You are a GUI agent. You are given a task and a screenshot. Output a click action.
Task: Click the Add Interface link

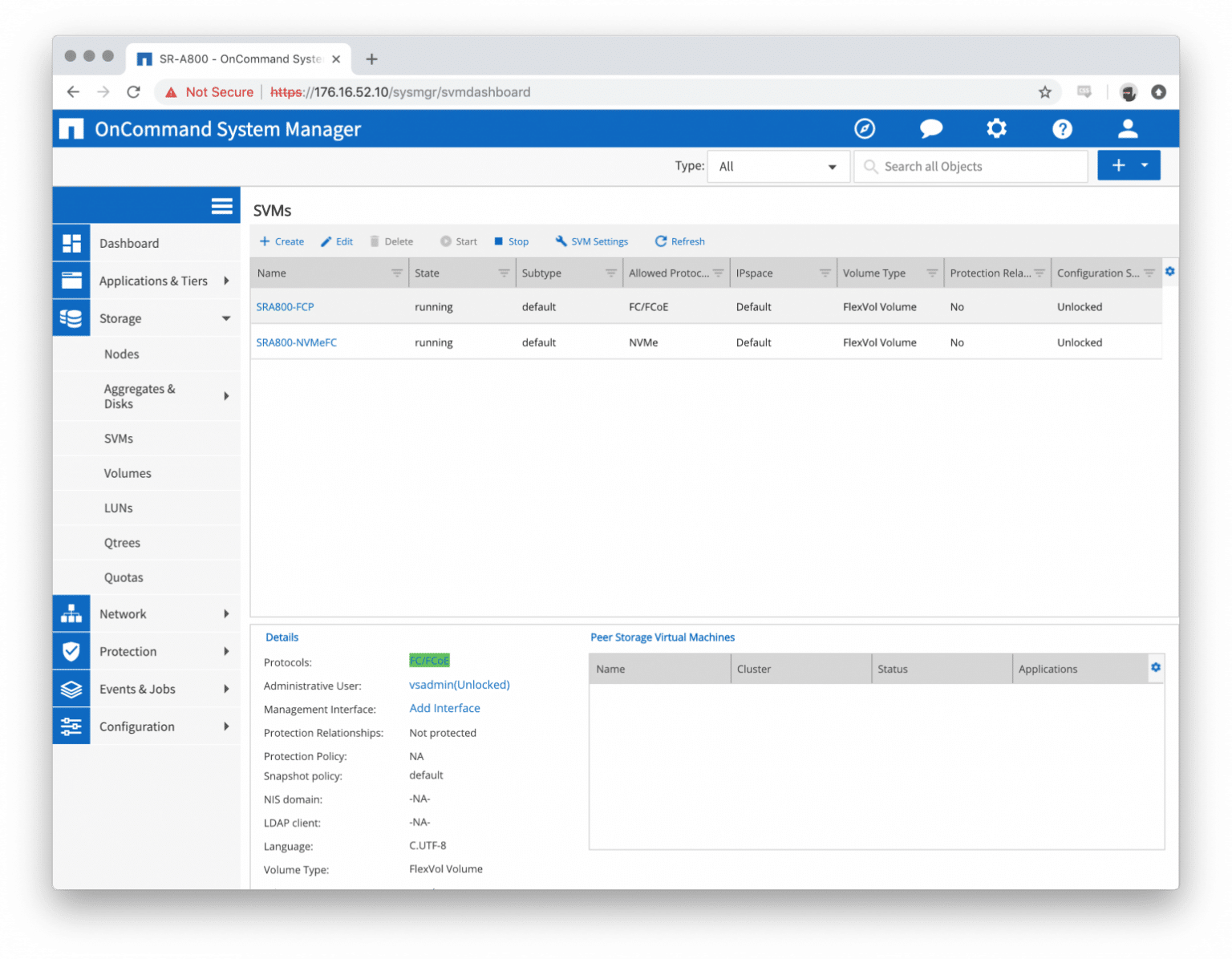pyautogui.click(x=444, y=708)
